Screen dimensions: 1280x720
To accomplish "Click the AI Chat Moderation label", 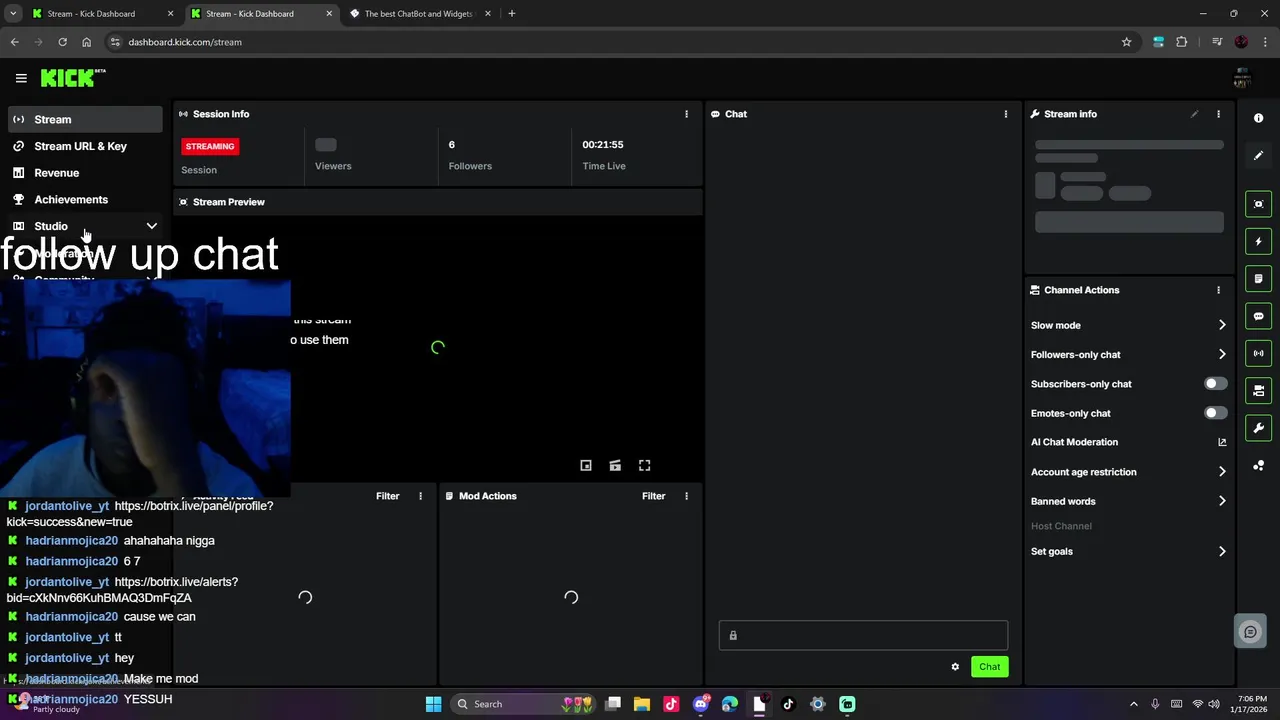I will (1074, 442).
